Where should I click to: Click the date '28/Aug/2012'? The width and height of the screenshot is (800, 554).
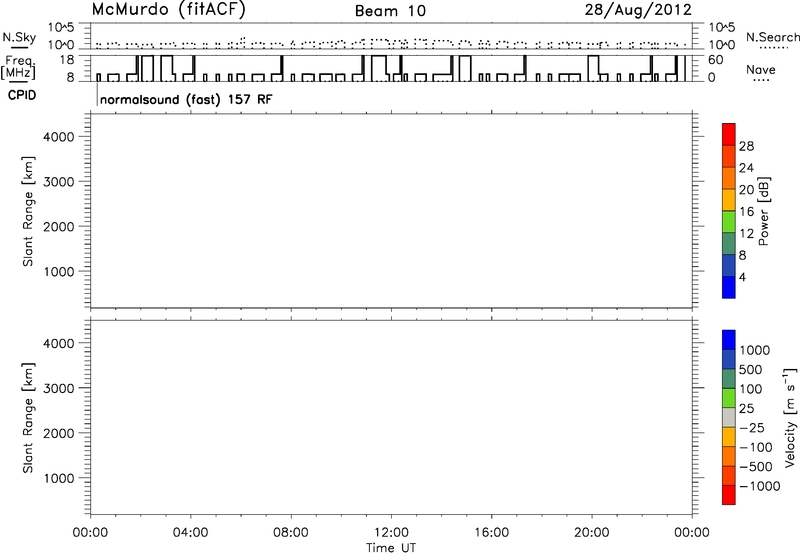click(638, 10)
